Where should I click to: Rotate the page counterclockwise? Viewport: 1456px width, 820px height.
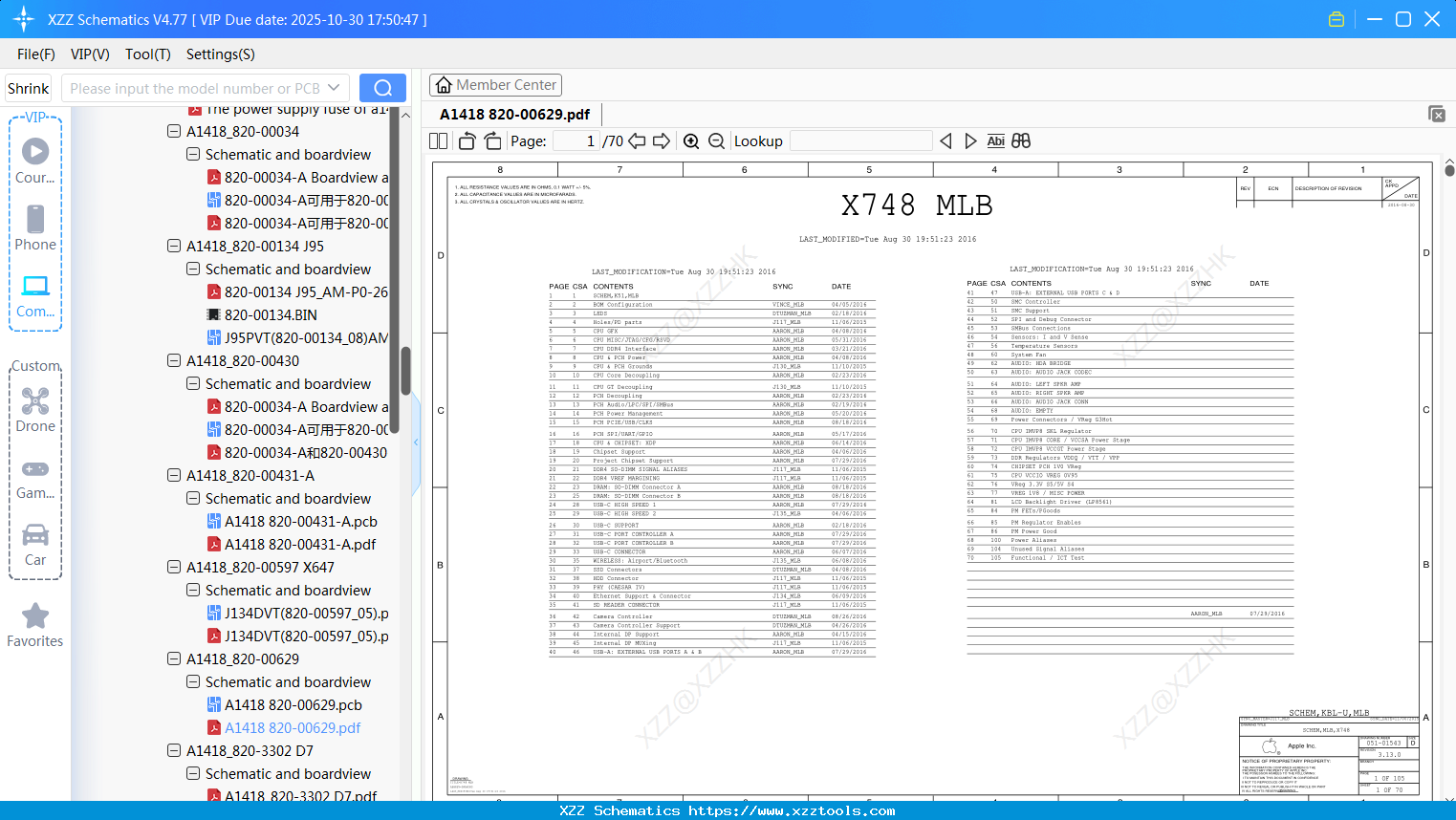click(467, 141)
